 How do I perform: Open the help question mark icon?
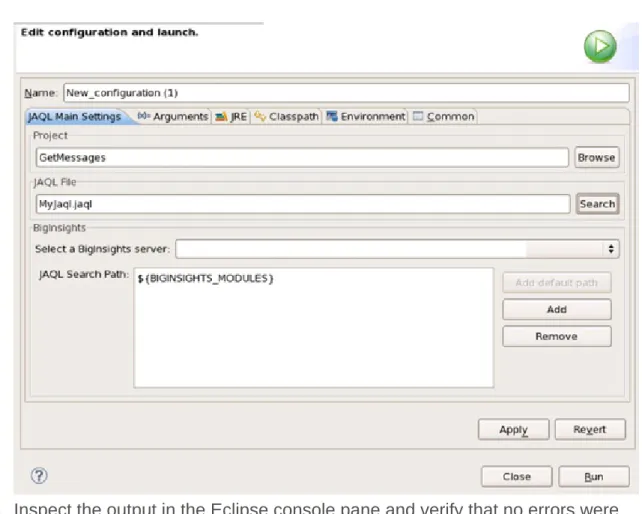[x=39, y=476]
